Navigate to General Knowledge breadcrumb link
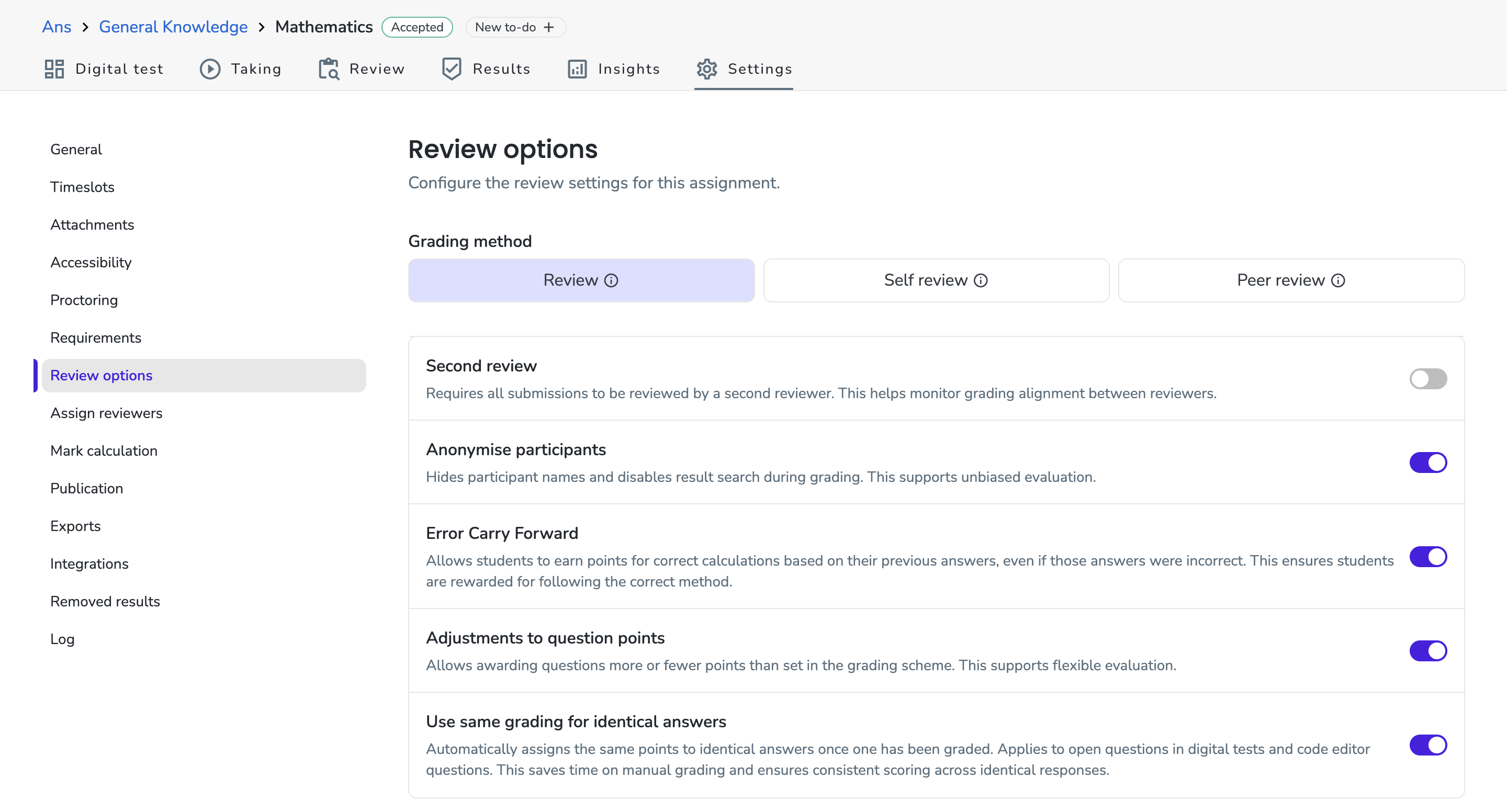Screen dimensions: 1507x812 [x=173, y=27]
